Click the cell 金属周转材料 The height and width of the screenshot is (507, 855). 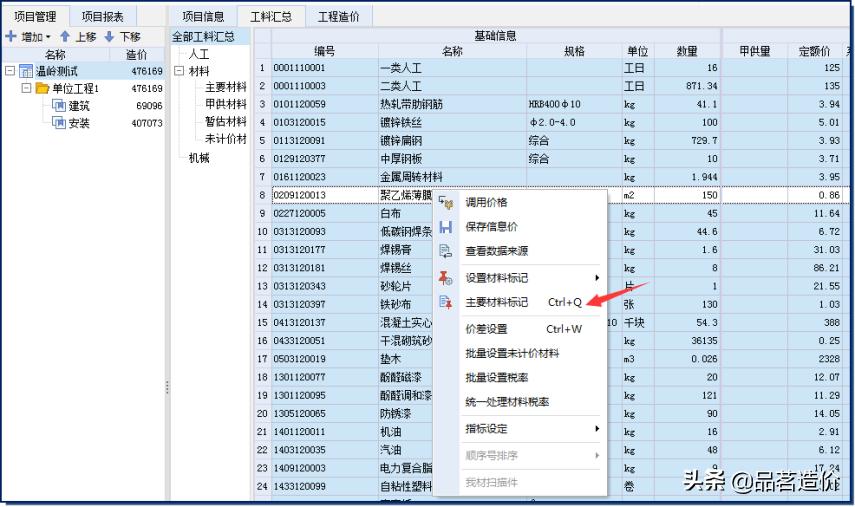[x=452, y=177]
